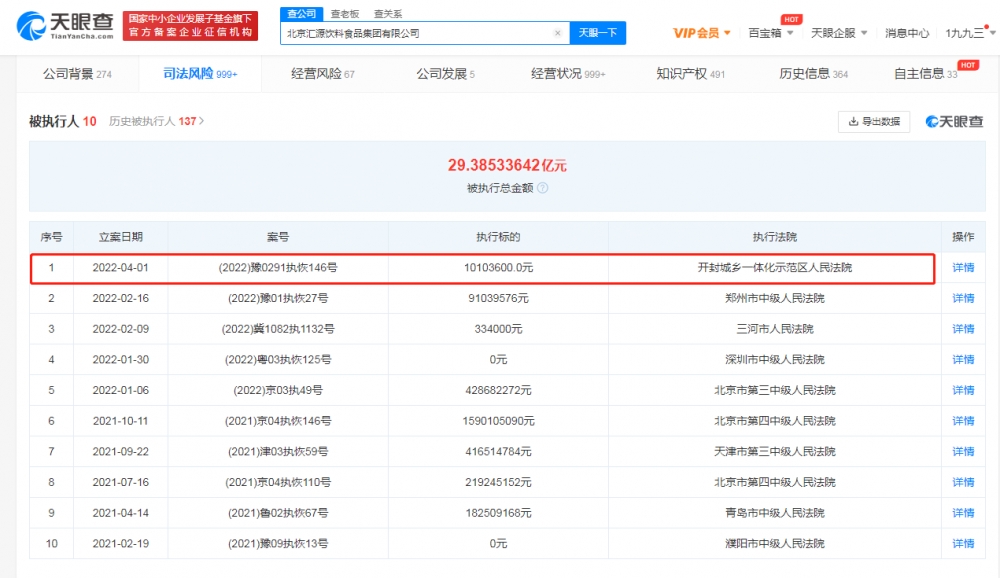Open 历史被执行人 137 list
This screenshot has height=578, width=1000.
coord(156,121)
